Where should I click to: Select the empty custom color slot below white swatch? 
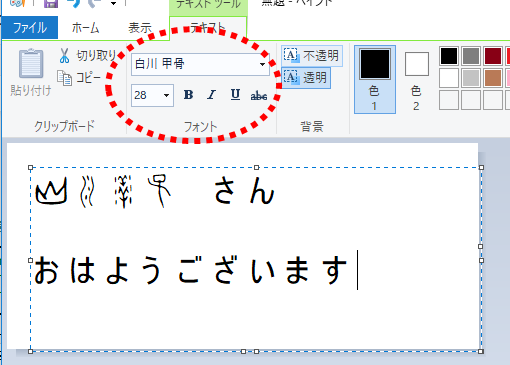(x=449, y=100)
